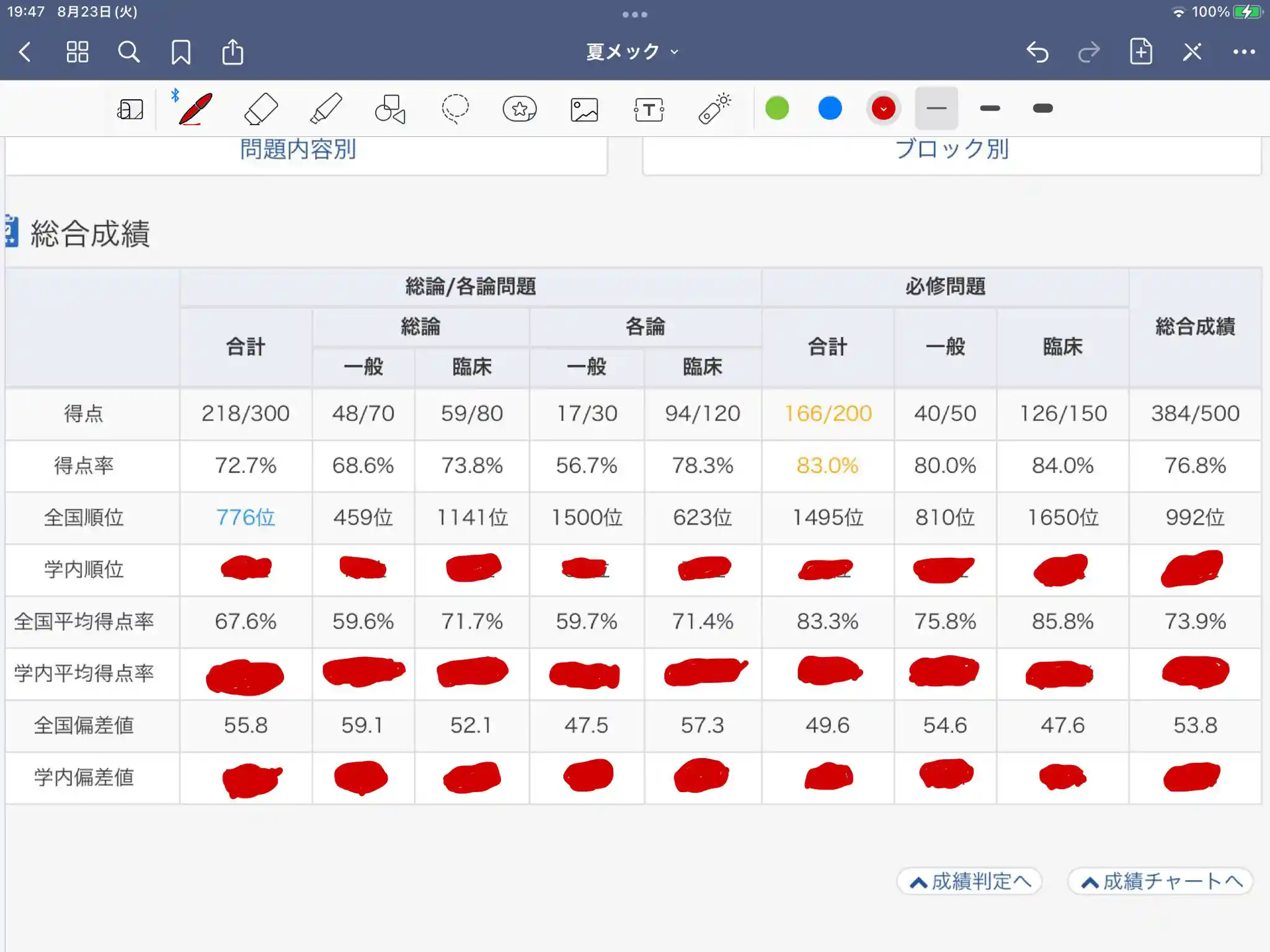1270x952 pixels.
Task: Insert an image with picture tool
Action: pos(584,110)
